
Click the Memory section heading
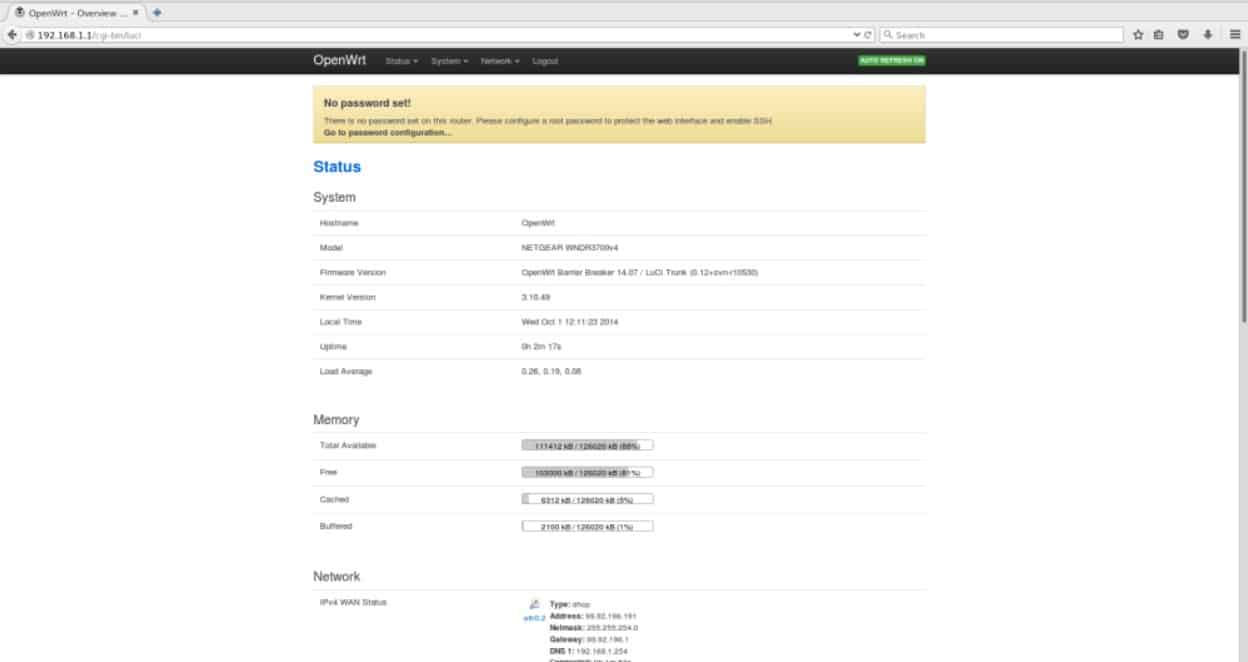pyautogui.click(x=336, y=420)
